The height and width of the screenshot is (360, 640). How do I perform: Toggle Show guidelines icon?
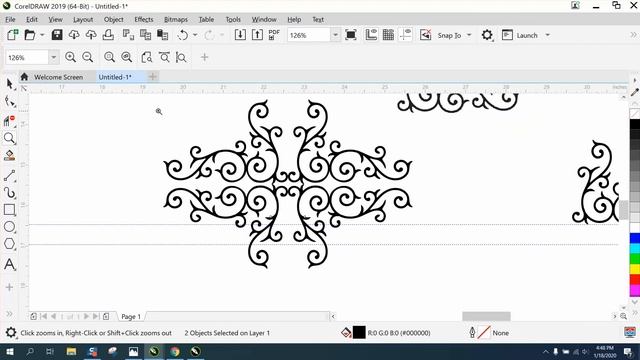[405, 35]
